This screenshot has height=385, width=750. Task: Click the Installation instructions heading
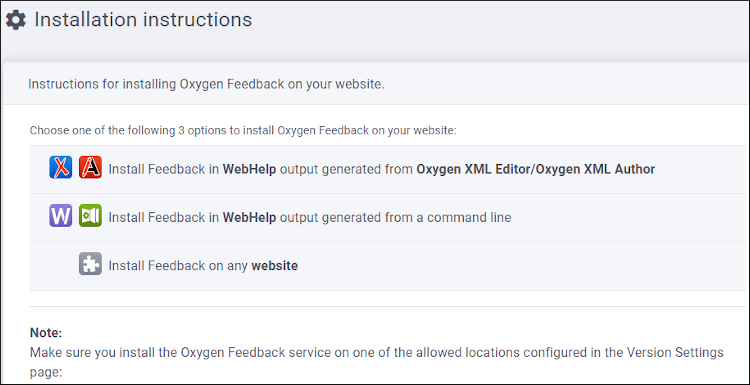coord(143,20)
